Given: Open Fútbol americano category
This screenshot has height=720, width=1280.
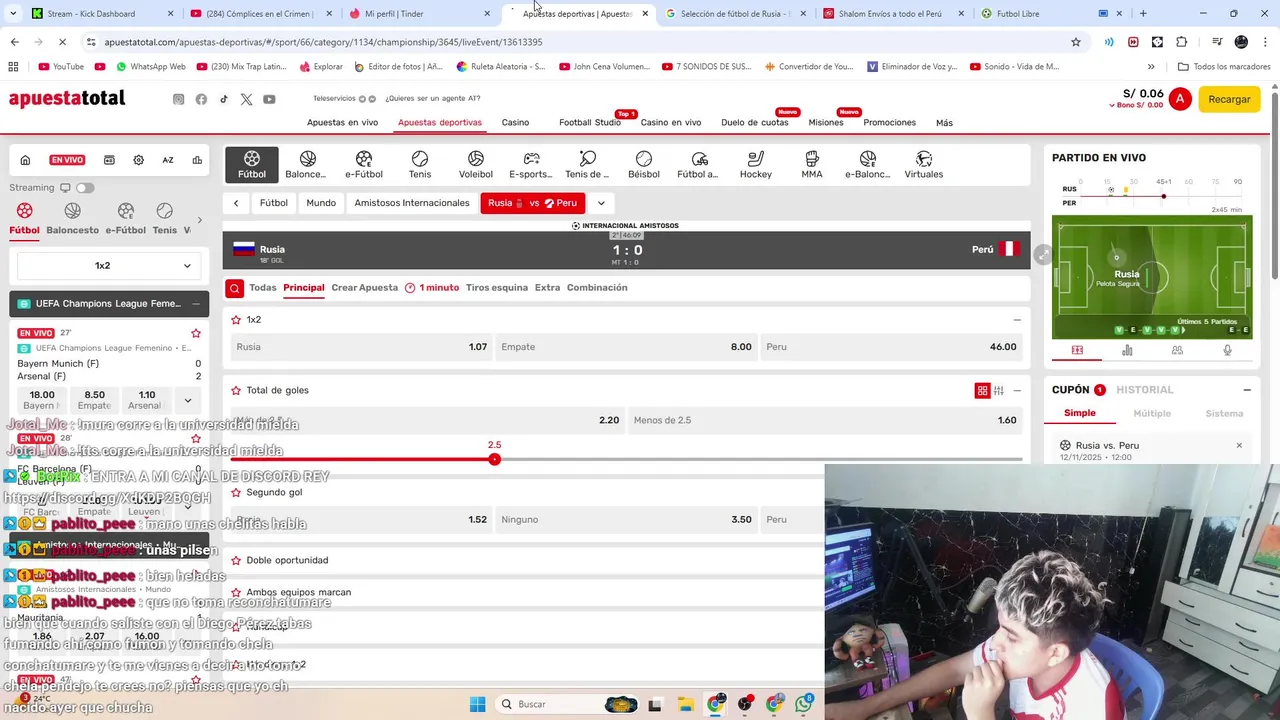Looking at the screenshot, I should tap(699, 165).
